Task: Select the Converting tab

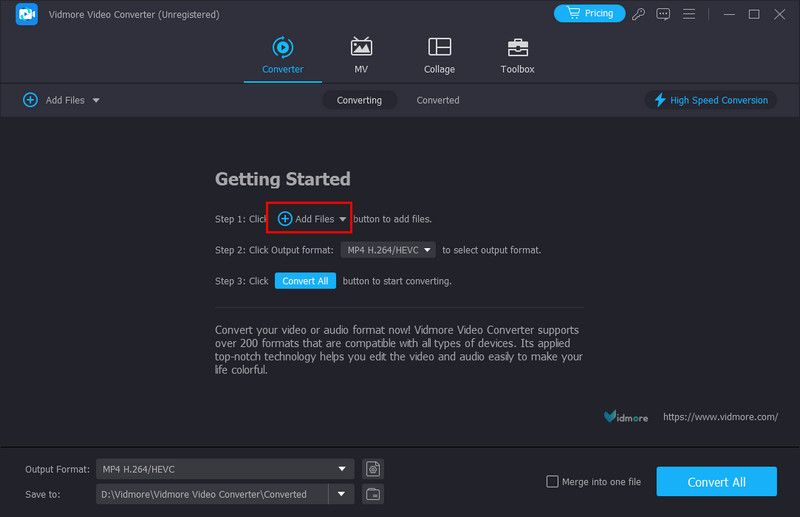Action: point(359,101)
